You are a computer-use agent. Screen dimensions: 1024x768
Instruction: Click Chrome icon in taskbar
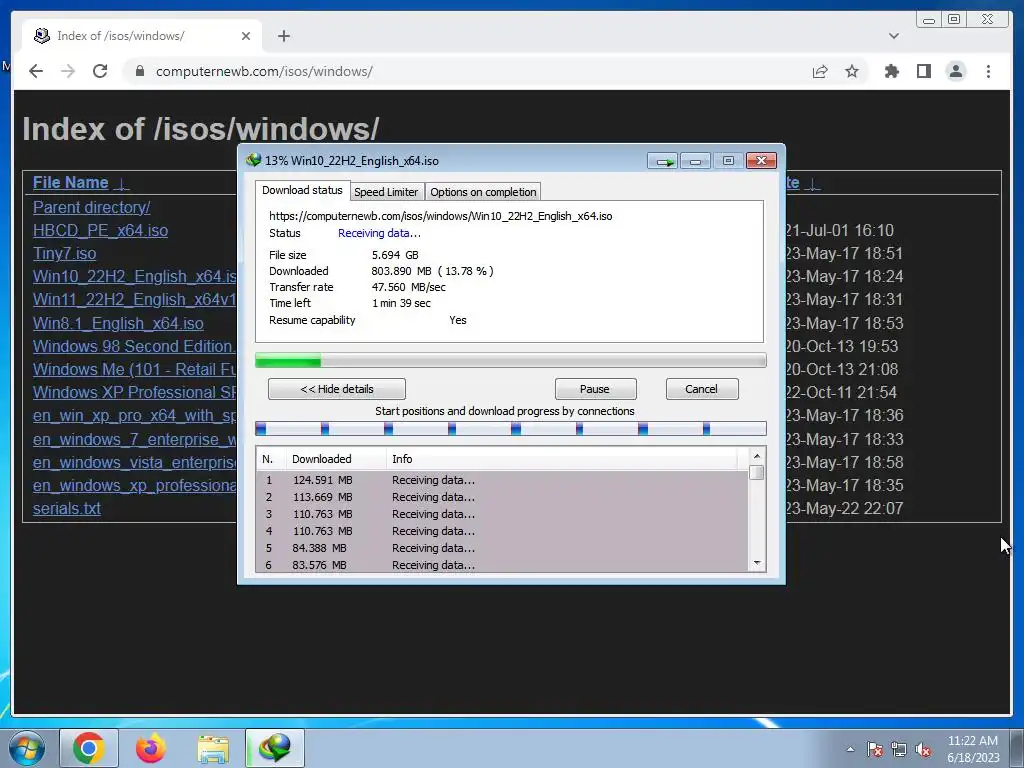click(89, 748)
